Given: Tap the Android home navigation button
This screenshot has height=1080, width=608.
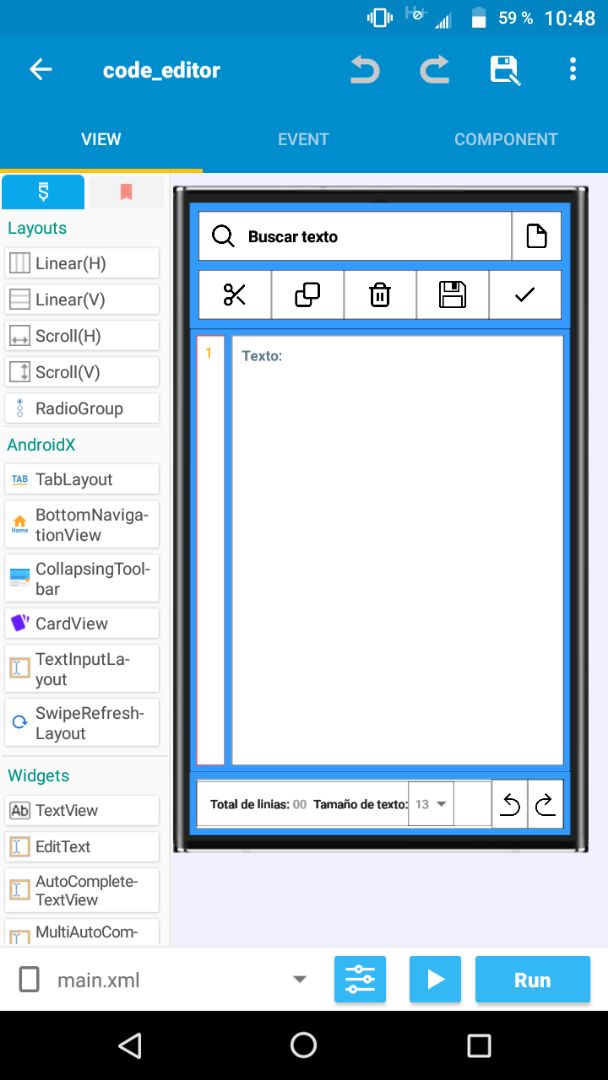Looking at the screenshot, I should pyautogui.click(x=304, y=1045).
